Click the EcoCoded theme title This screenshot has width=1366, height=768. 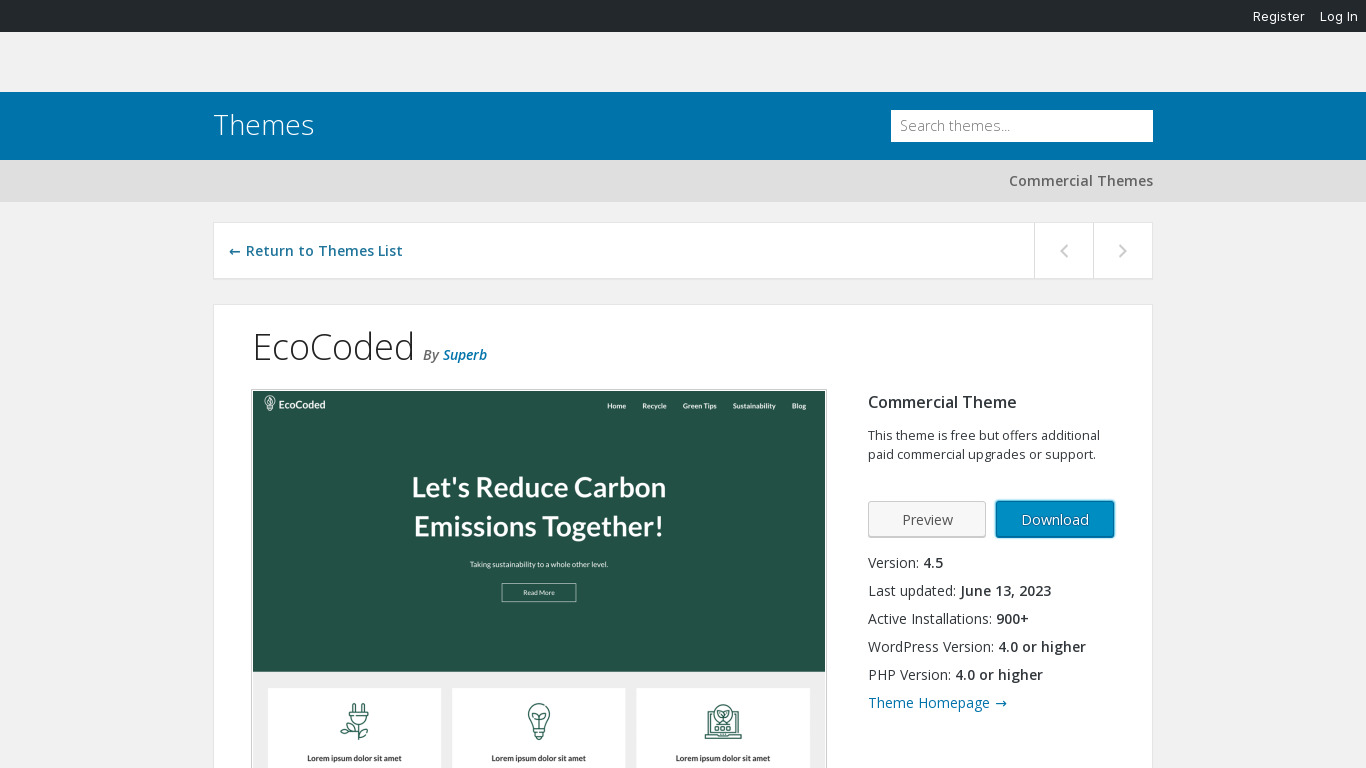(333, 347)
